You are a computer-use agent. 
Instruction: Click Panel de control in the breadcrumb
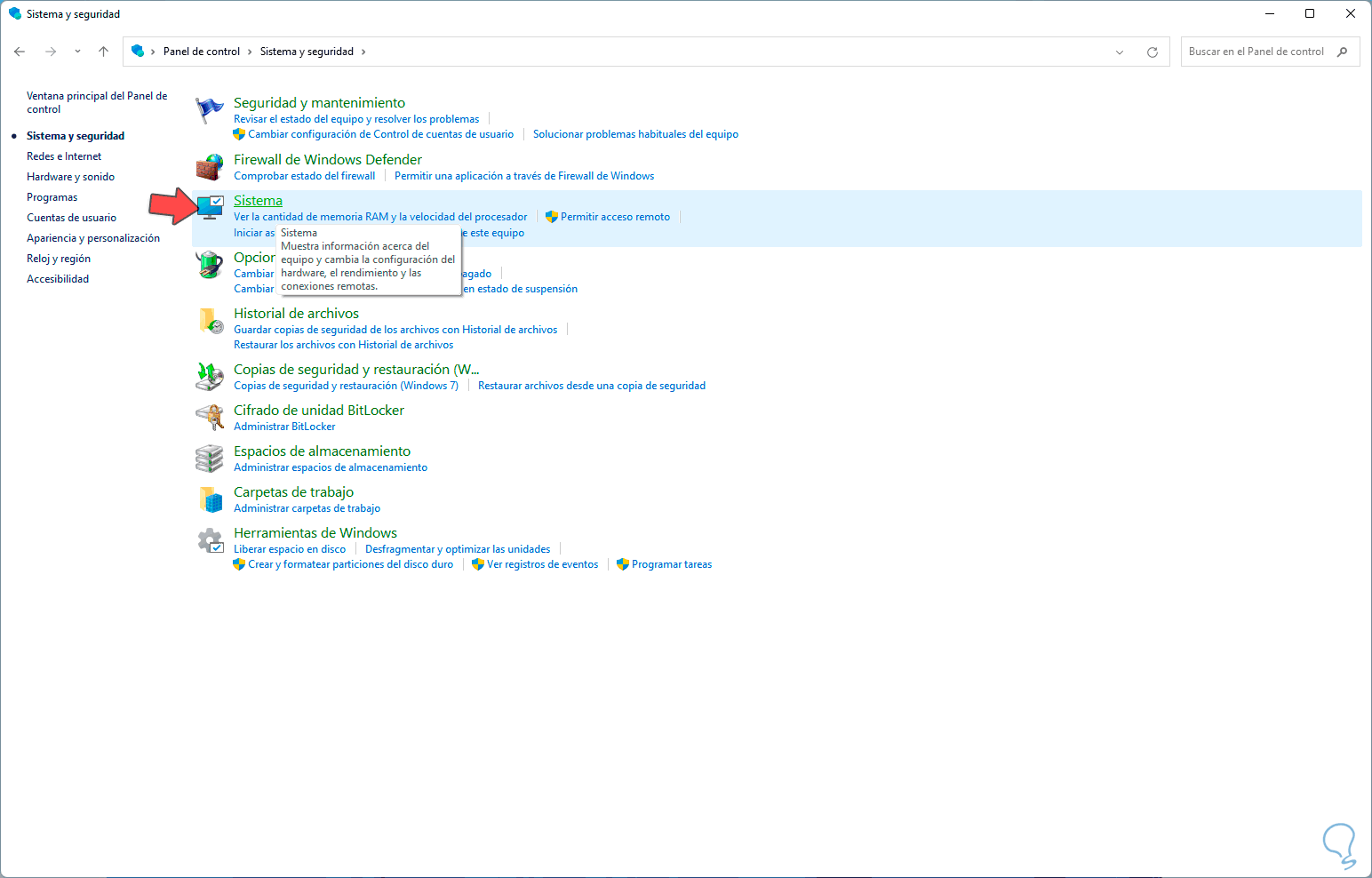tap(202, 52)
